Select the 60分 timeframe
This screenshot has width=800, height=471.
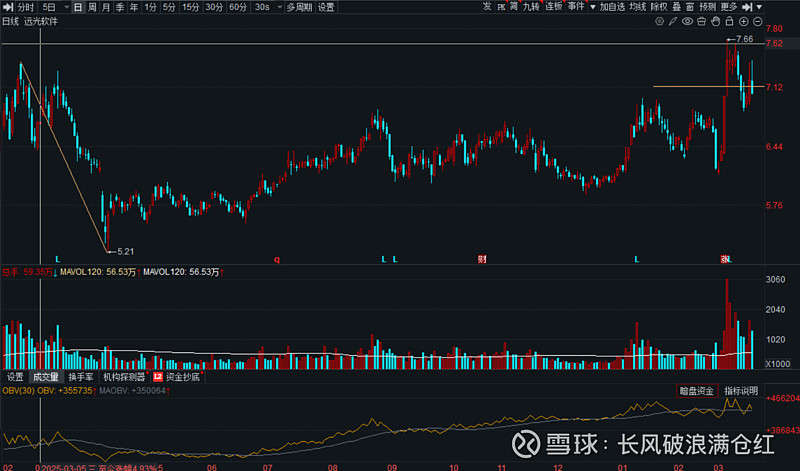tap(237, 7)
